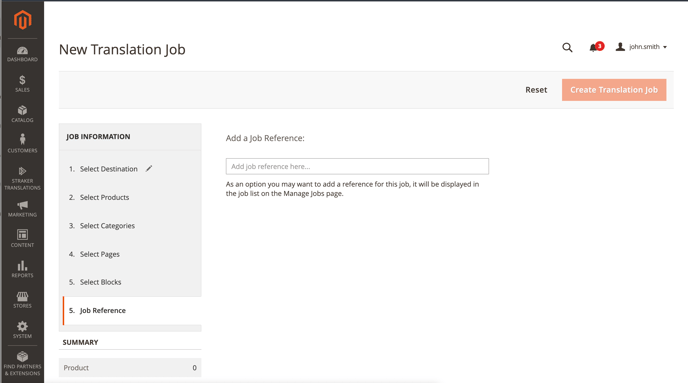This screenshot has width=688, height=383.
Task: Open the notifications bell
Action: [x=596, y=47]
